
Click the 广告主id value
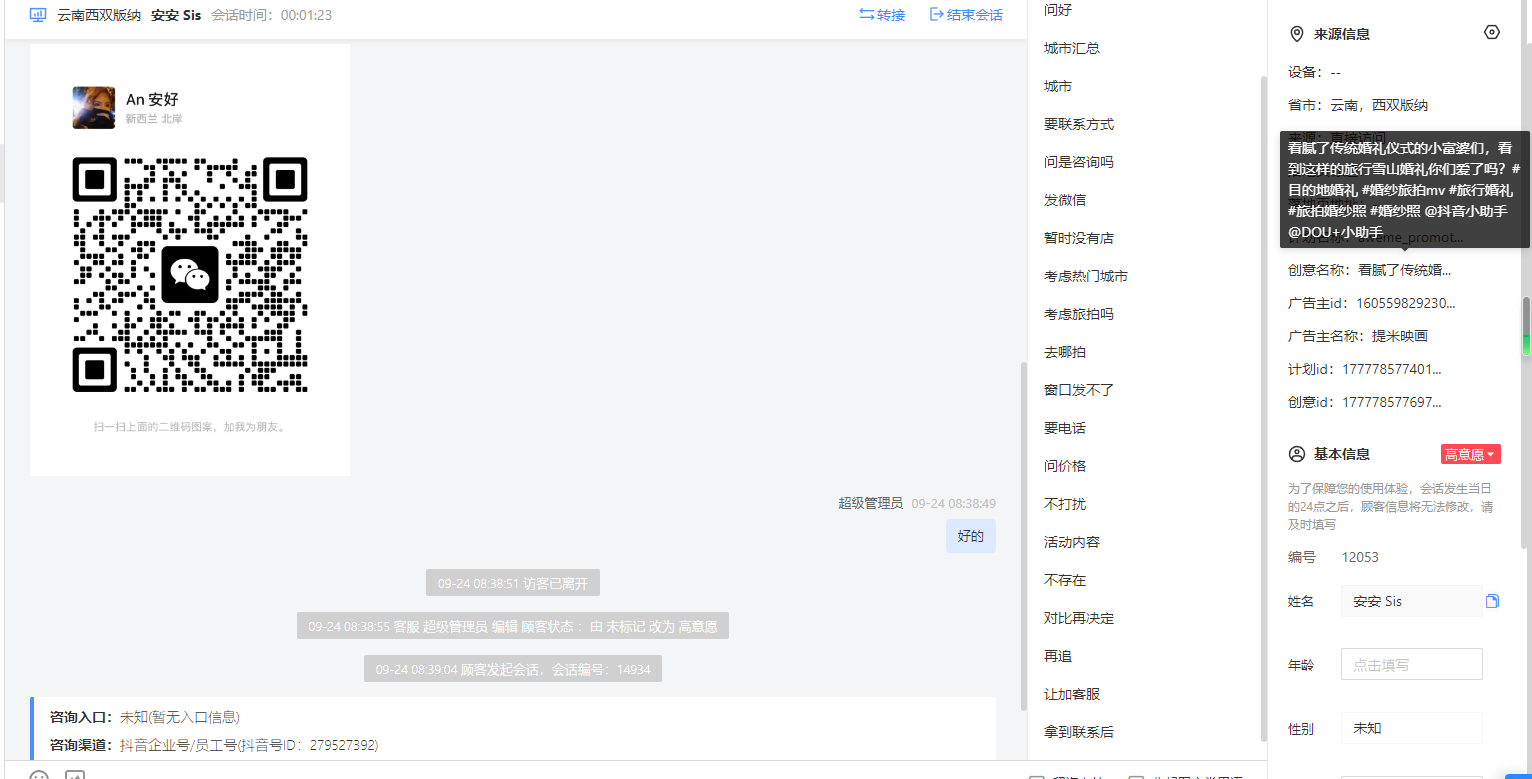pos(1408,303)
